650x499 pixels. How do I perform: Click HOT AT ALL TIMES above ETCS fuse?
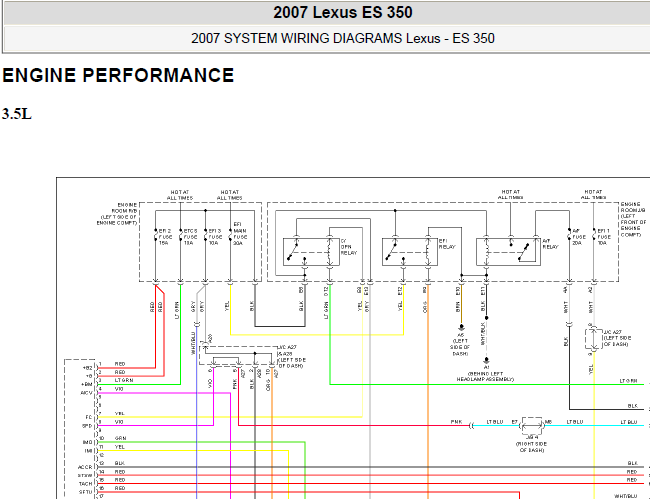pyautogui.click(x=180, y=195)
